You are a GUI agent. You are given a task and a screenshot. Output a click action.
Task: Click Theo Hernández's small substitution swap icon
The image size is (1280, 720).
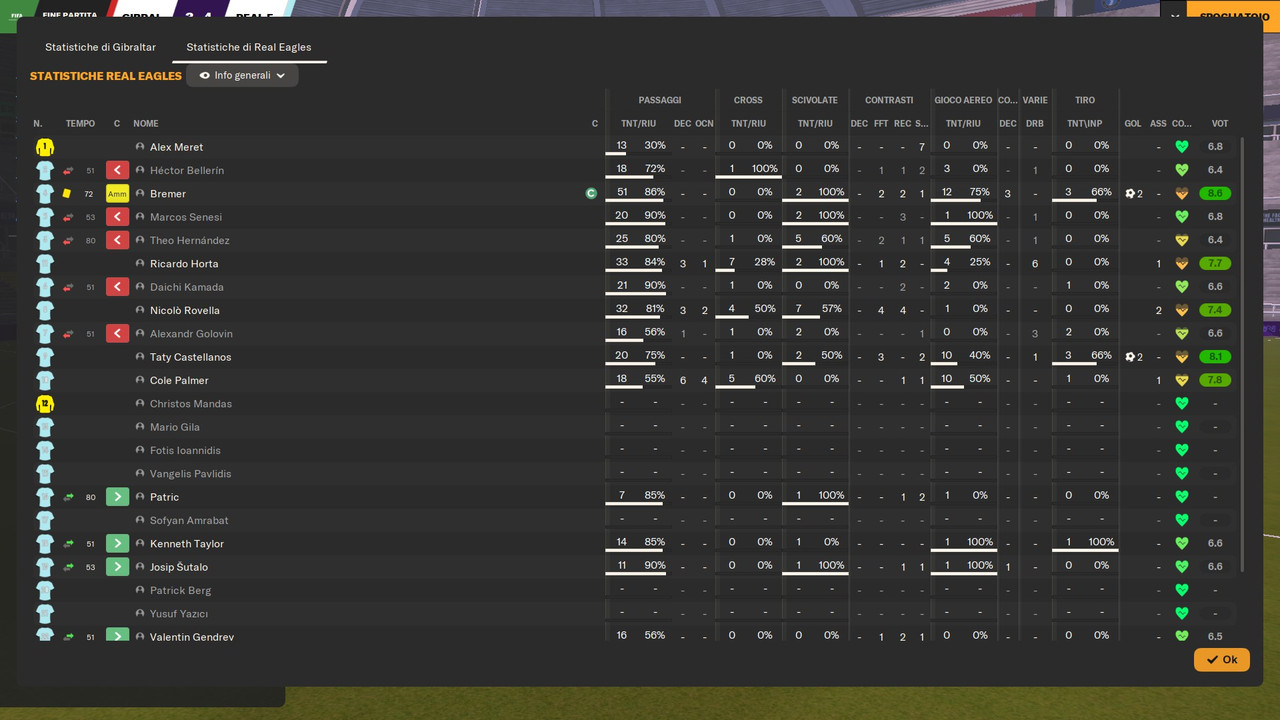pyautogui.click(x=68, y=240)
